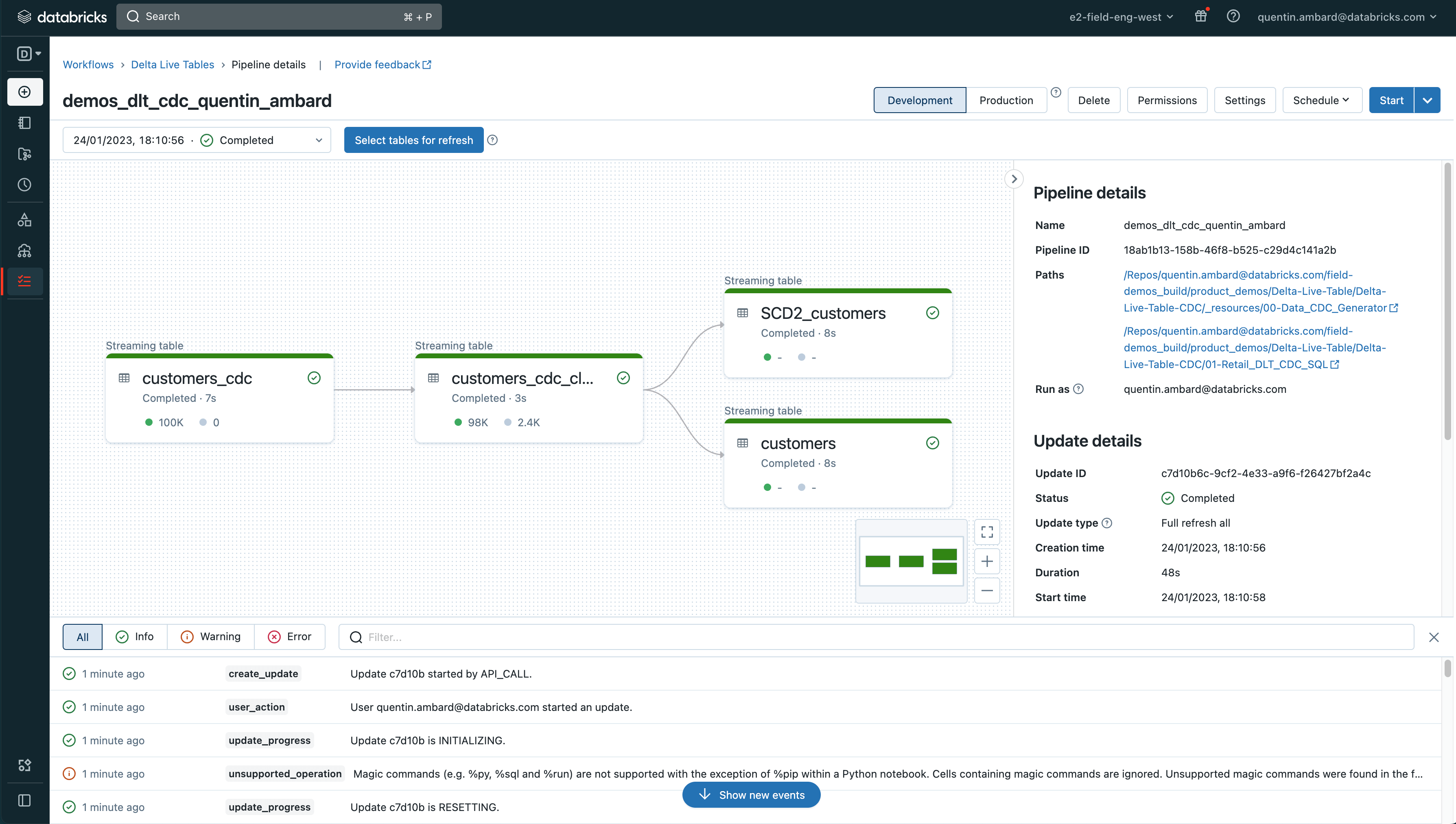Open the update run selector dropdown
Viewport: 1456px width, 824px height.
tap(197, 140)
